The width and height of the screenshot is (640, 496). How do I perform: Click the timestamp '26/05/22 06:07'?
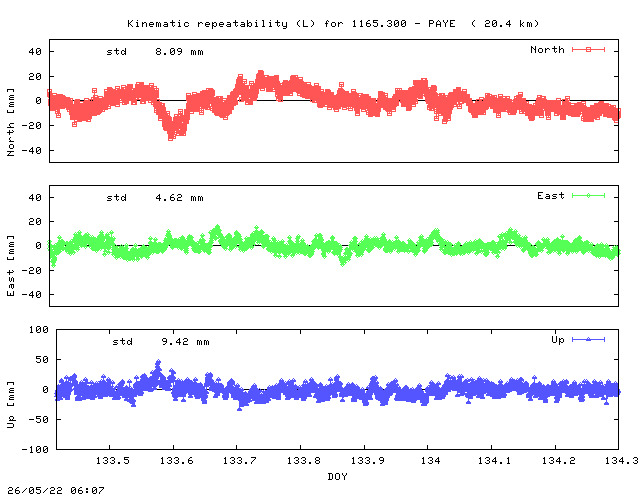pos(56,490)
